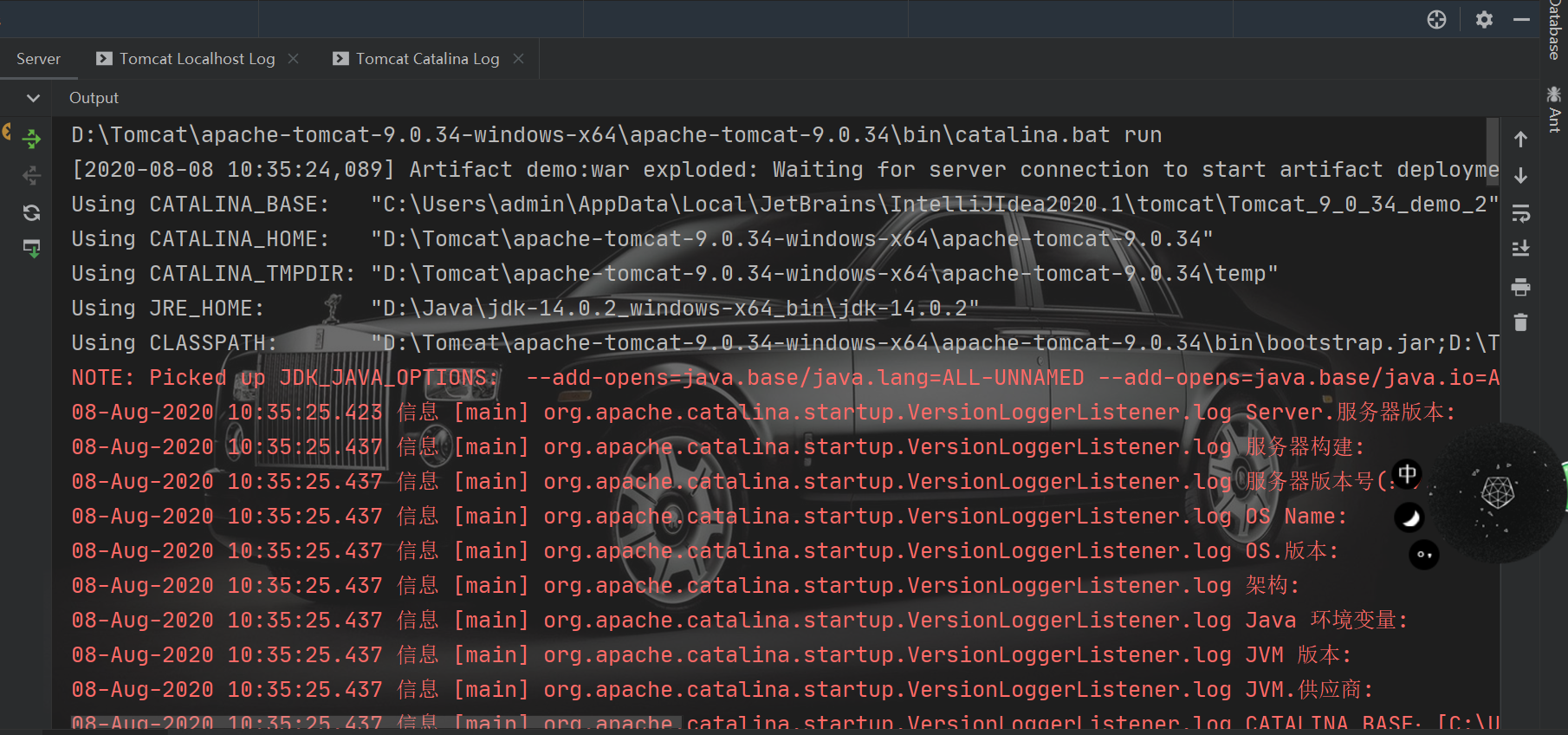Click the log line ending with JVM 版本
This screenshot has width=1568, height=735.
tap(712, 655)
